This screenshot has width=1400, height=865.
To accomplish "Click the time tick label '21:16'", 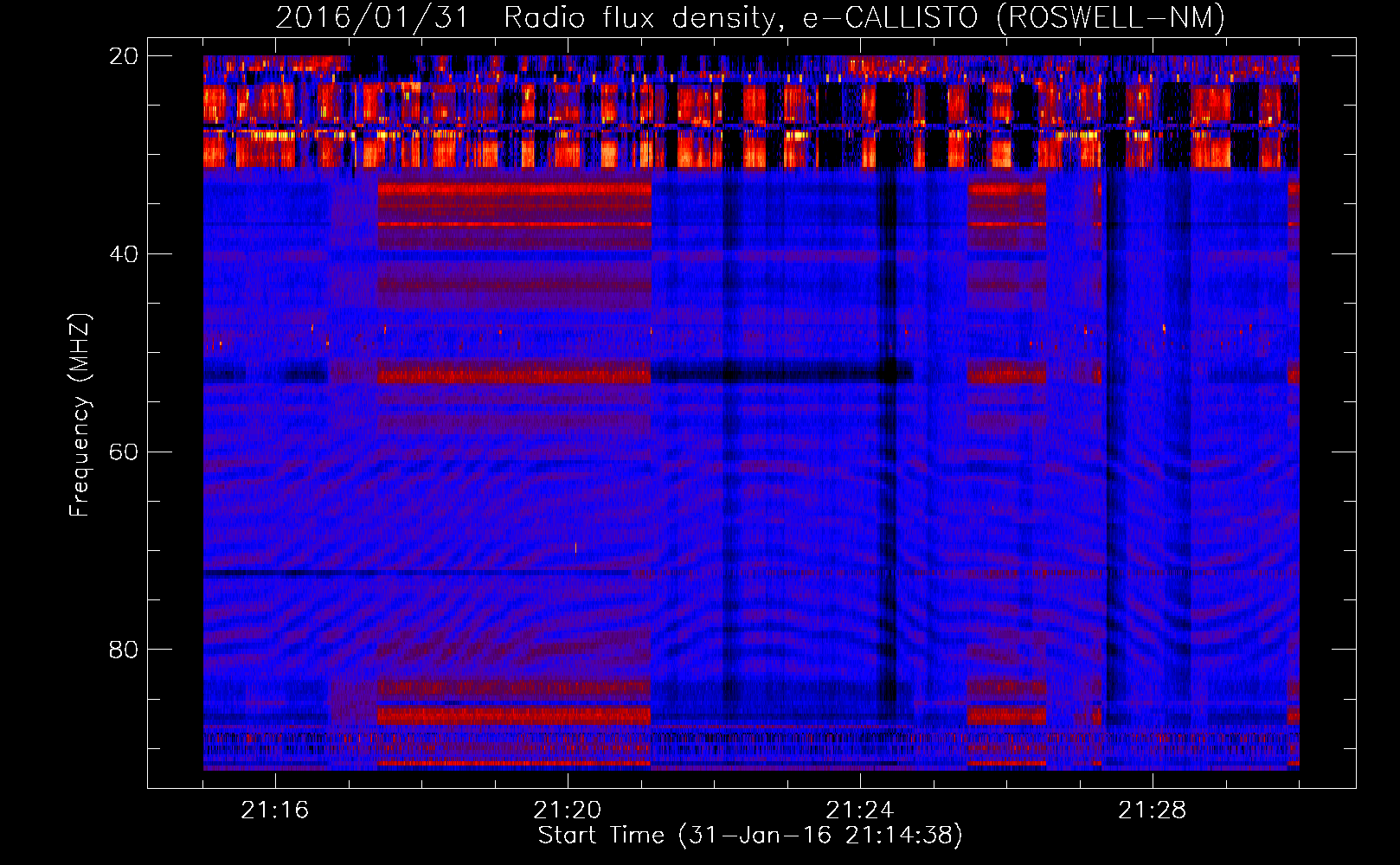I will pos(275,811).
